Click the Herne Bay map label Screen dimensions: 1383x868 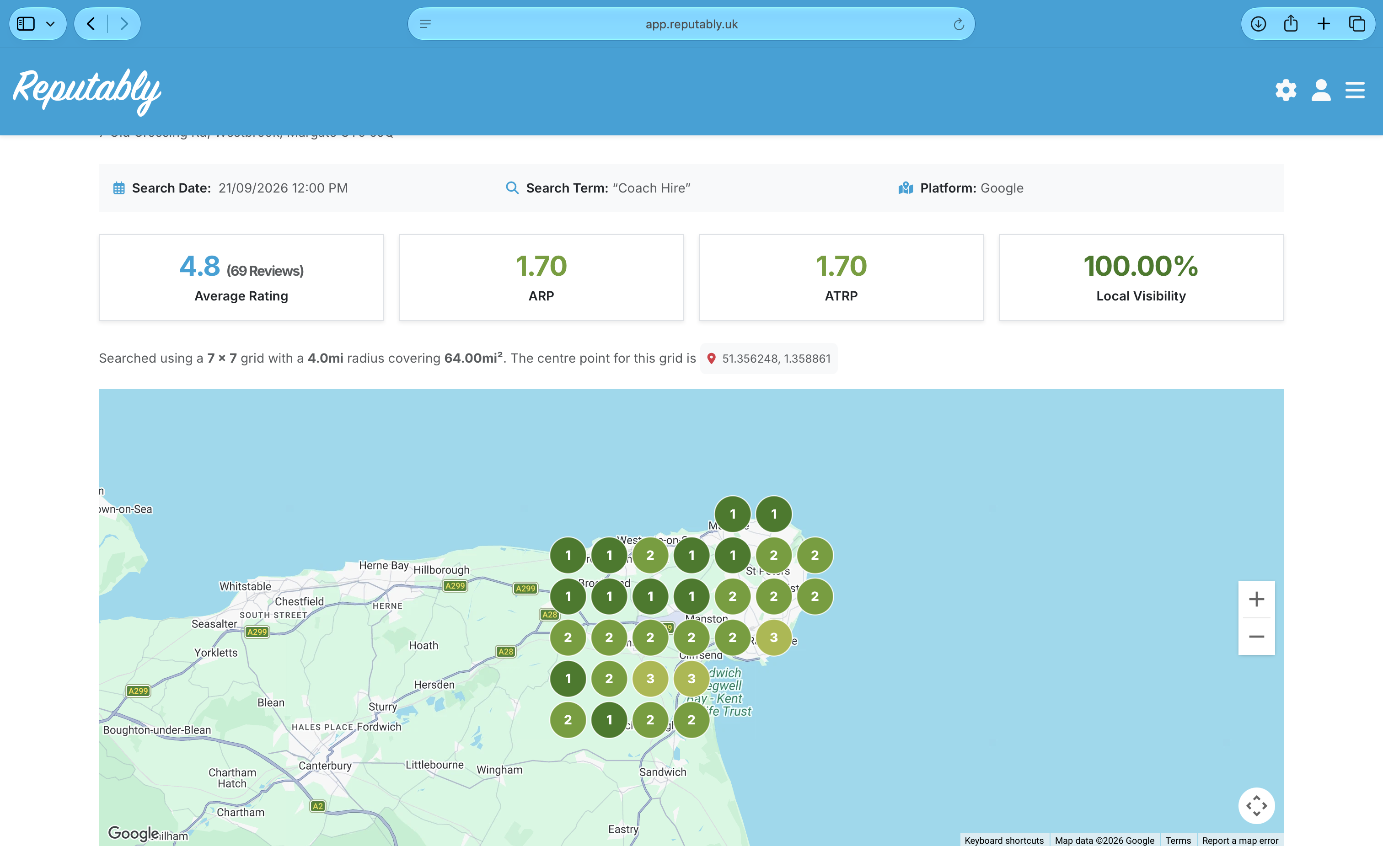[x=384, y=565]
